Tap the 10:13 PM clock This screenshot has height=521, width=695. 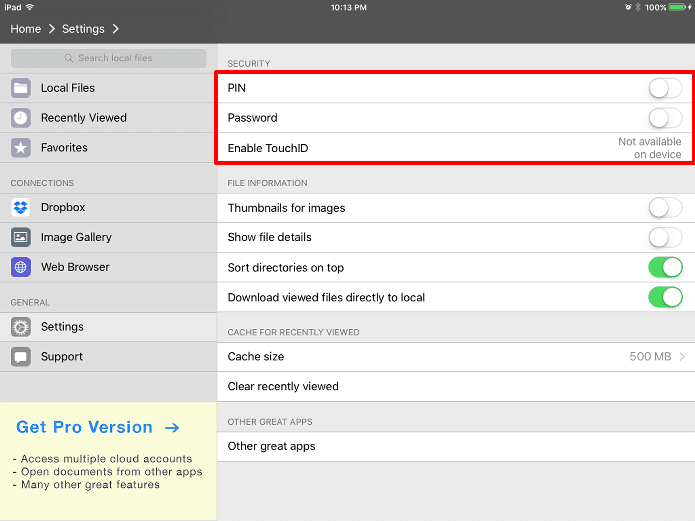click(x=348, y=7)
